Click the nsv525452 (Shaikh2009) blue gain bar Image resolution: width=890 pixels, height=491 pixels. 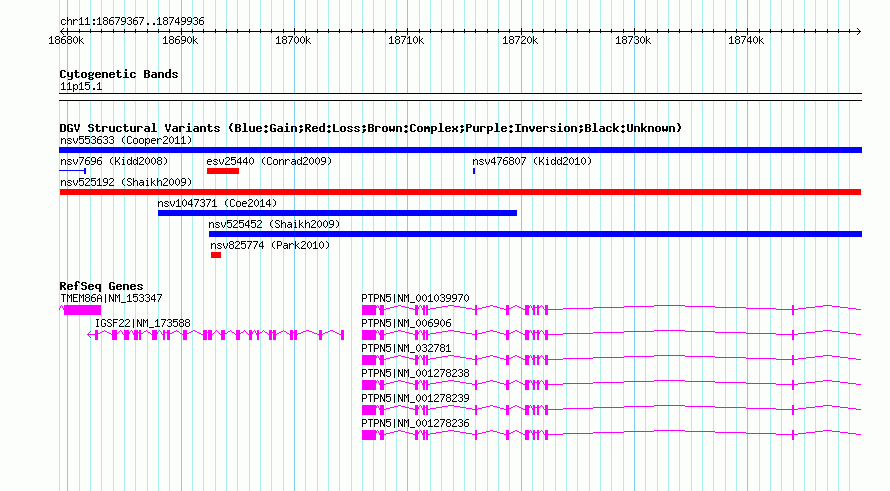point(535,234)
